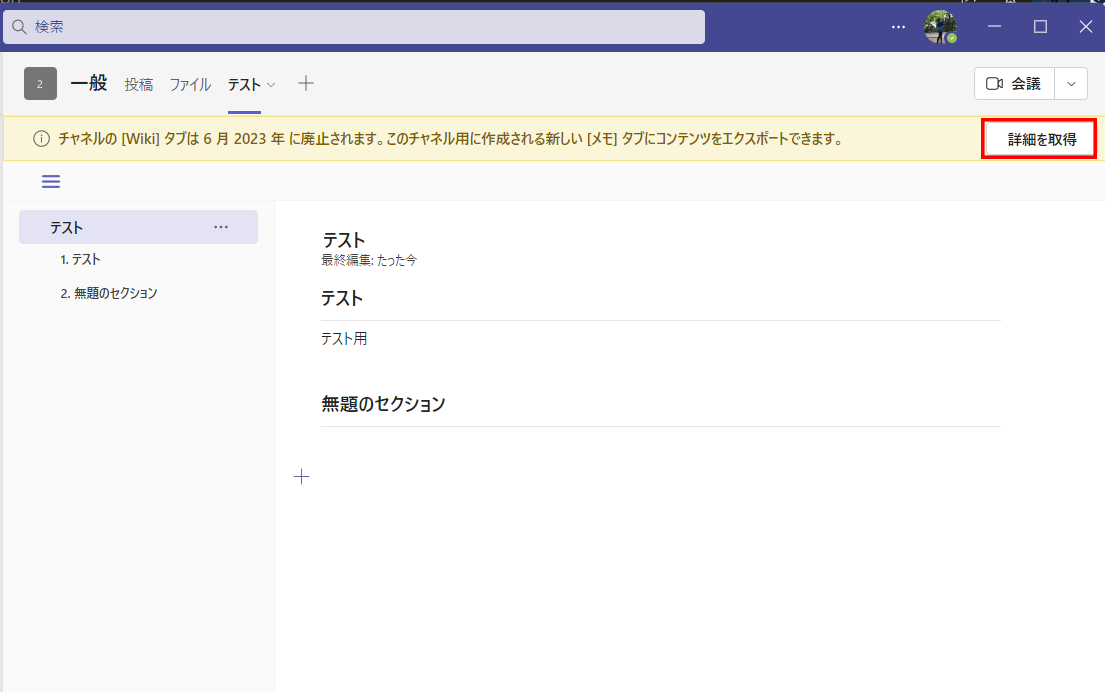Click the hamburger menu icon to toggle wiki sidebar

(x=50, y=181)
